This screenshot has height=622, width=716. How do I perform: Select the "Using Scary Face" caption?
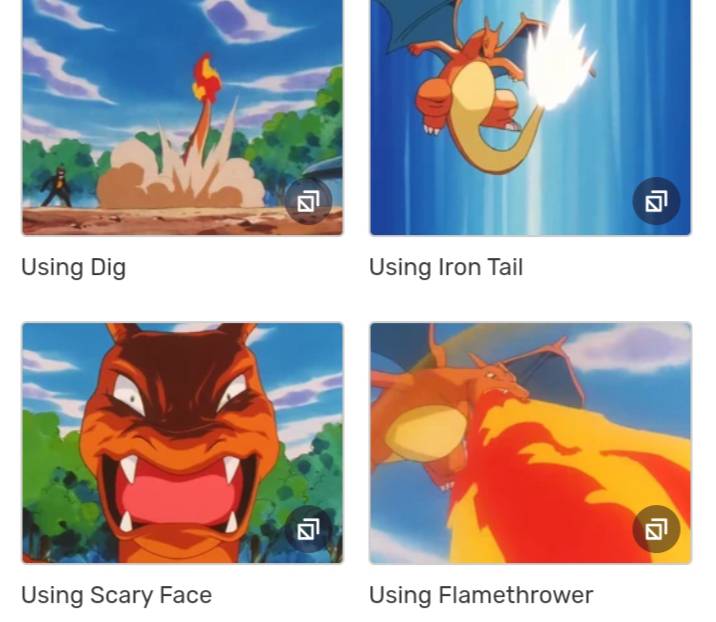116,595
